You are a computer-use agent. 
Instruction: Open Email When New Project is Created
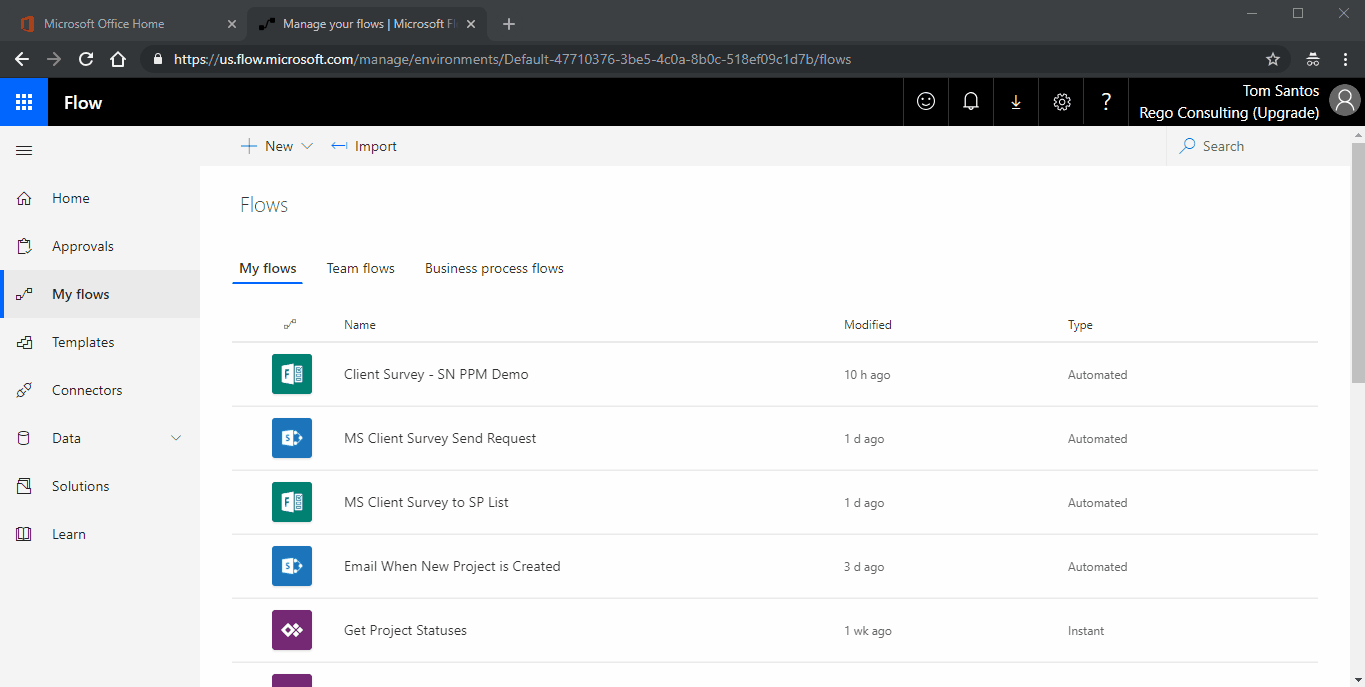pyautogui.click(x=452, y=566)
